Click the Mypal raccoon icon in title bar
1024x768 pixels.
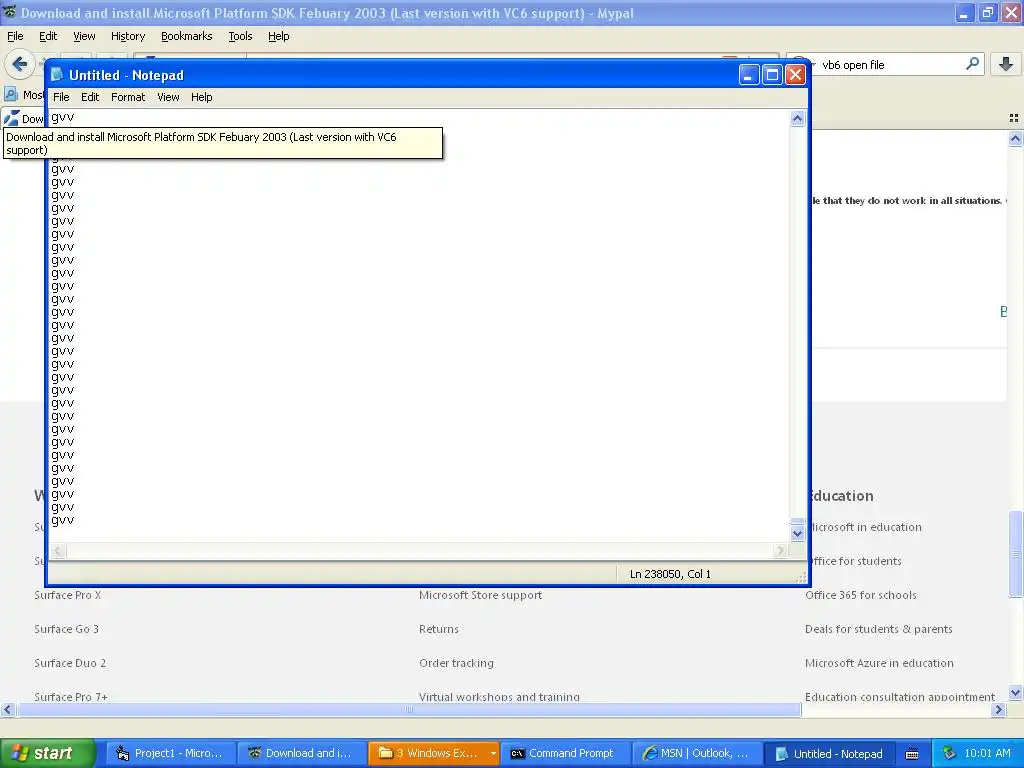[x=9, y=12]
